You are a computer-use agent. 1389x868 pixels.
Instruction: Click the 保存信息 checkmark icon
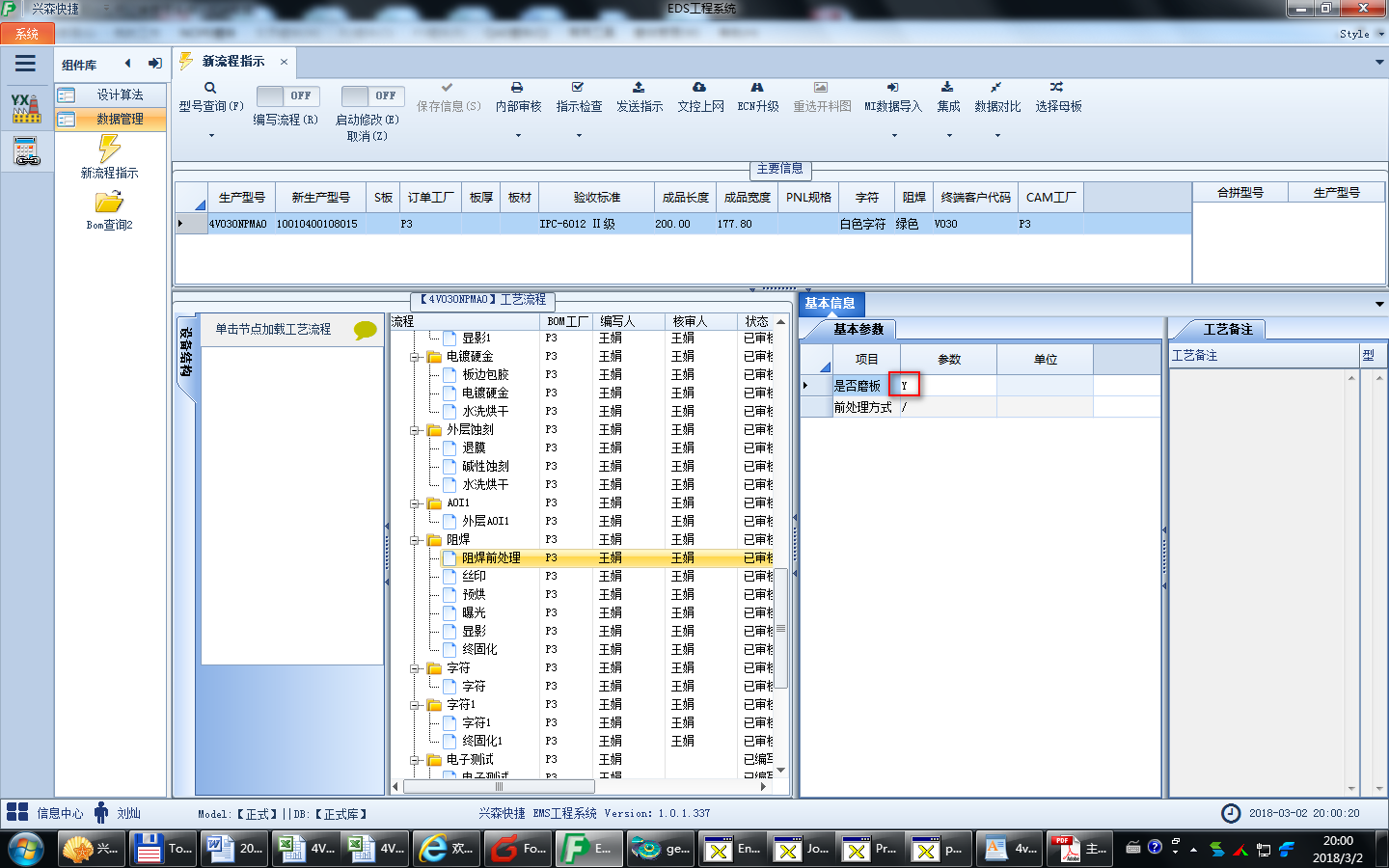pos(448,87)
